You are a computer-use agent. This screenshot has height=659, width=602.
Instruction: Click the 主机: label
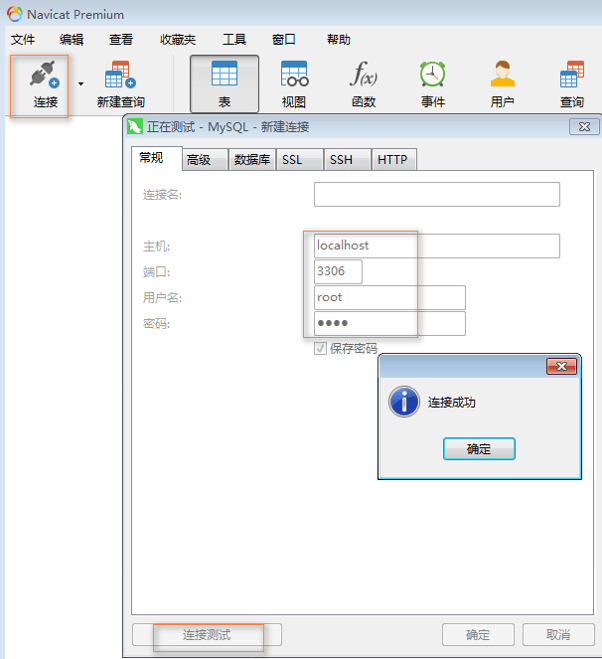click(x=156, y=246)
